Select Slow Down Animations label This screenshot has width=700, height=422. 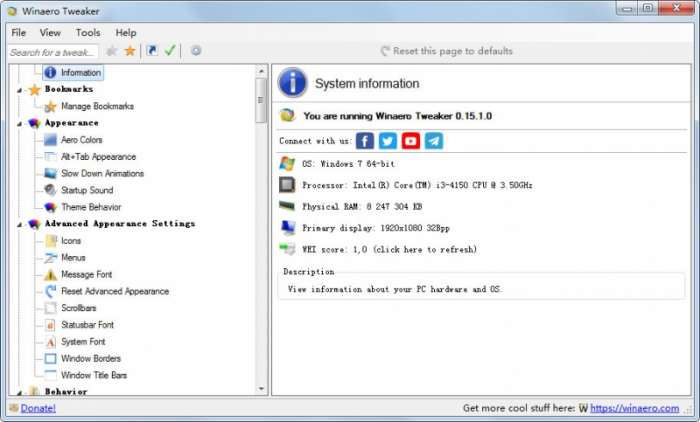click(x=103, y=173)
